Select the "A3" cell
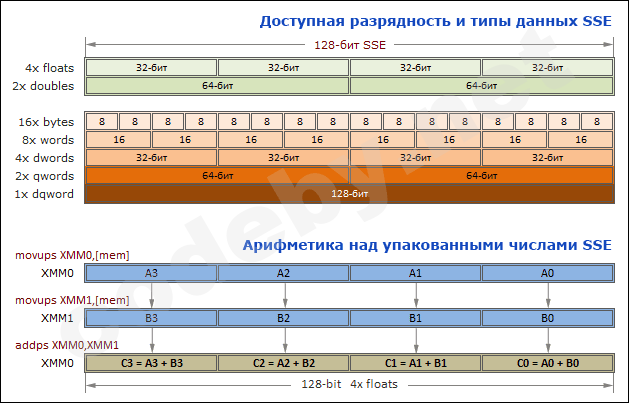Screen dimensions: 629x403 (x=151, y=273)
